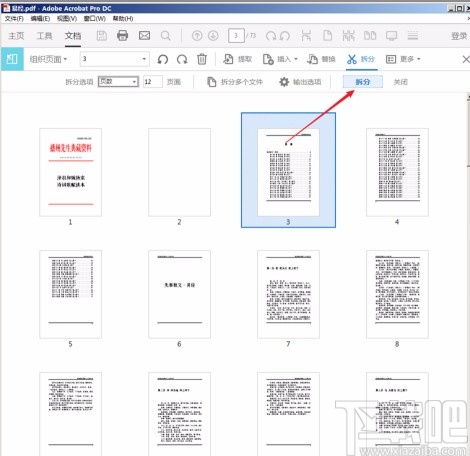Rotate selected page clockwise in organize bar
Viewport: 470px width, 456px height.
[182, 59]
